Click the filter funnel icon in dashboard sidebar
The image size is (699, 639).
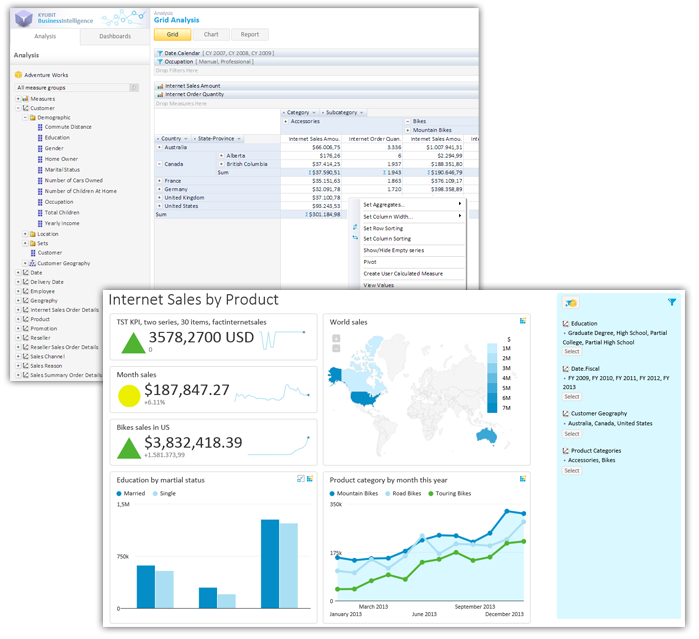pyautogui.click(x=671, y=302)
